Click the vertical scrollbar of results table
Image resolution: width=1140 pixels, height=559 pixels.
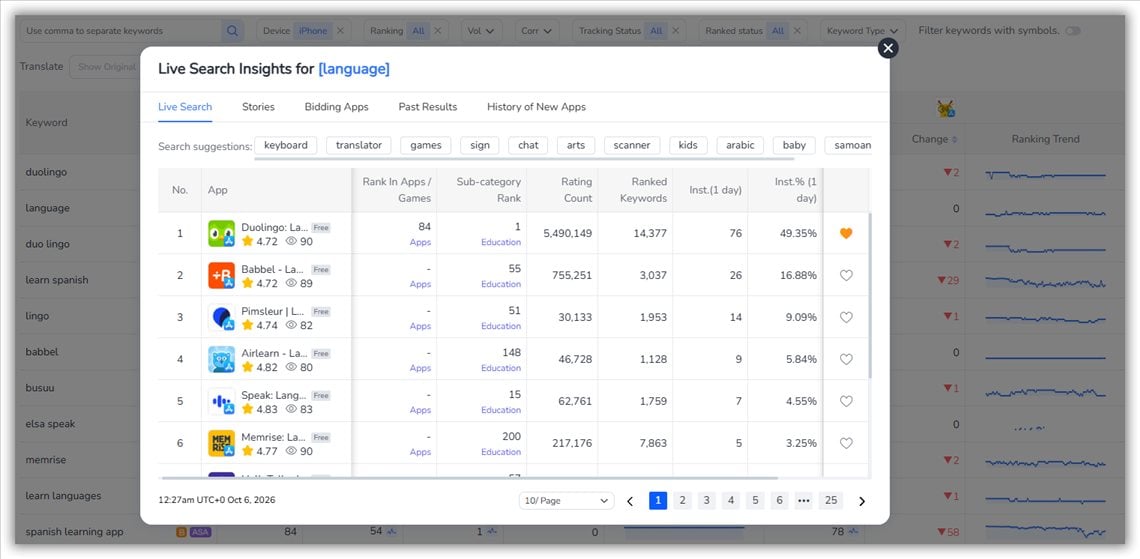coord(870,294)
